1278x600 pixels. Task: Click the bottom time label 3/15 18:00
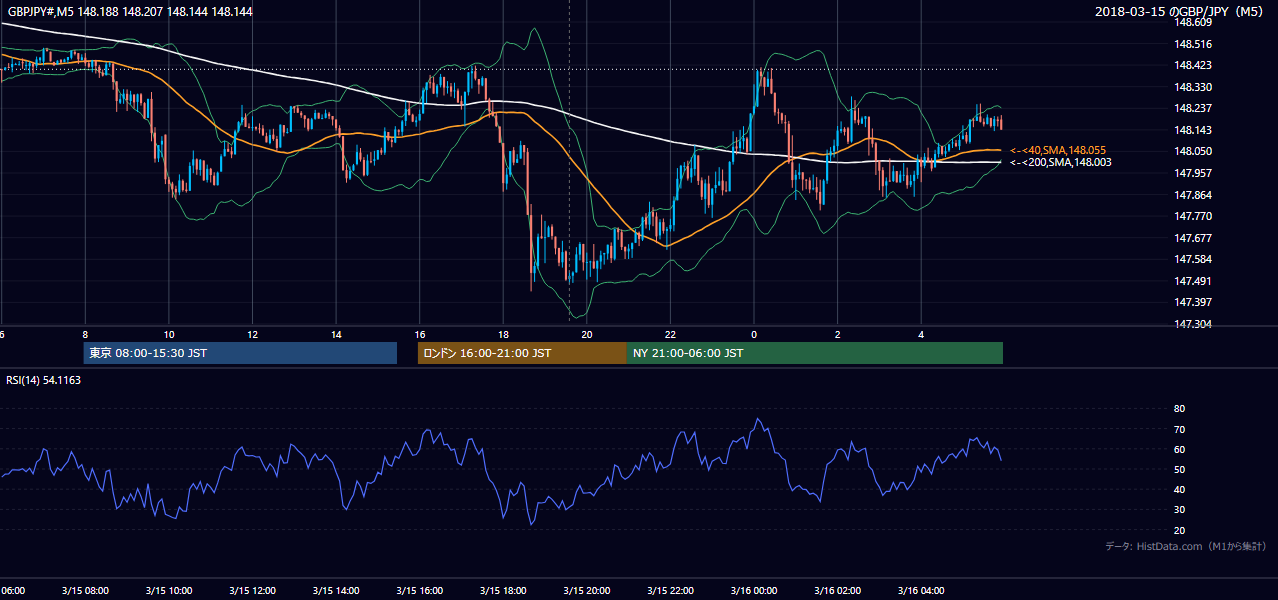coord(503,591)
